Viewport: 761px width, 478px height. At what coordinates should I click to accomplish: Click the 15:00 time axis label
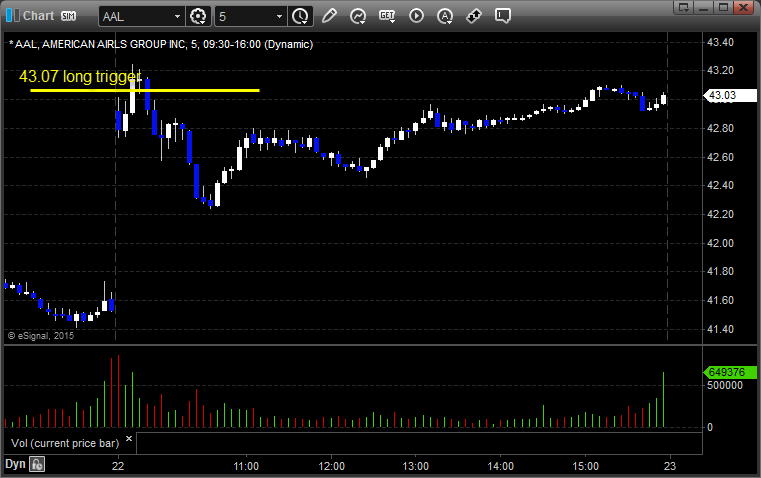tap(585, 466)
